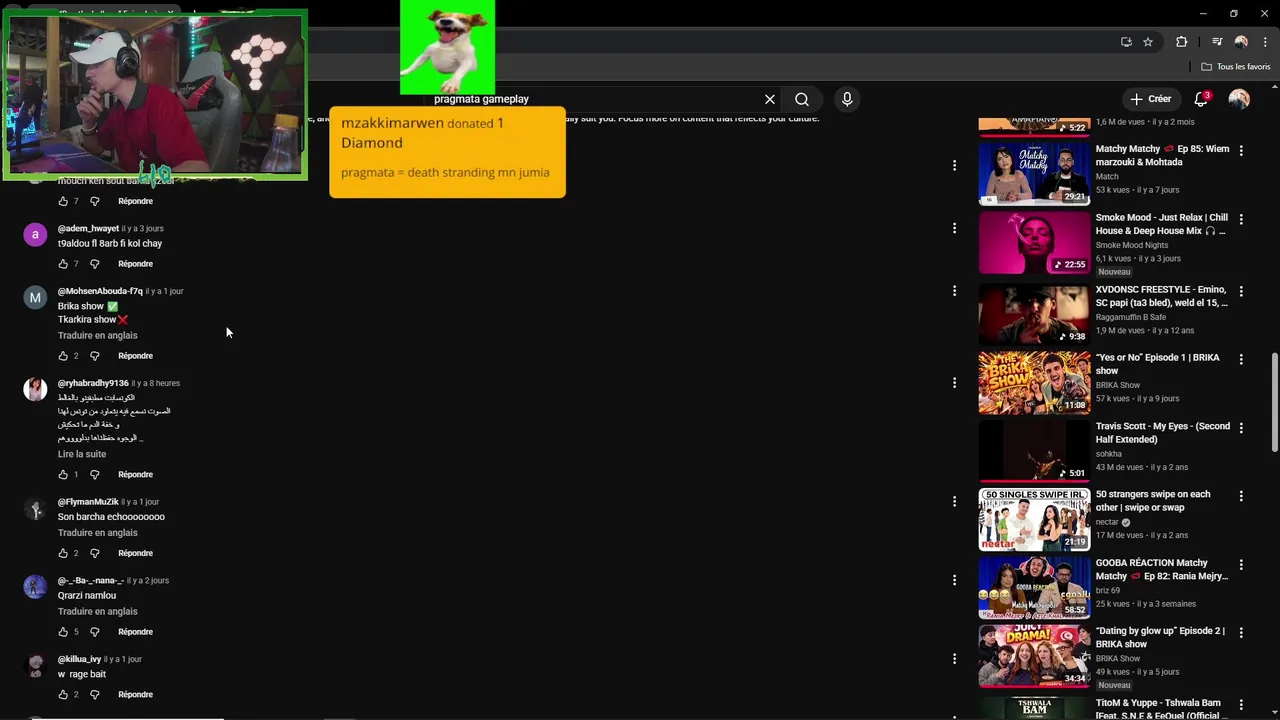Play Matchy Matchy Ep 85 thumbnail
This screenshot has width=1280, height=720.
click(x=1034, y=173)
